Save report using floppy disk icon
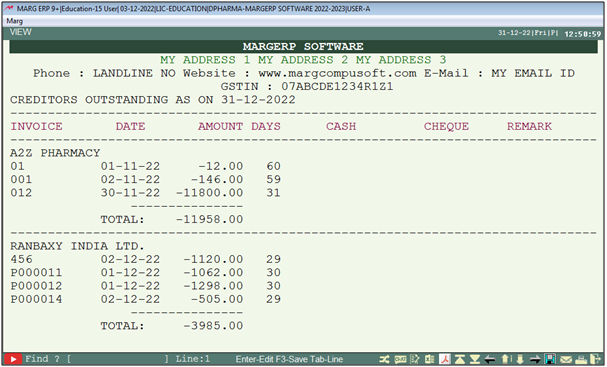Image resolution: width=607 pixels, height=367 pixels. click(x=550, y=359)
